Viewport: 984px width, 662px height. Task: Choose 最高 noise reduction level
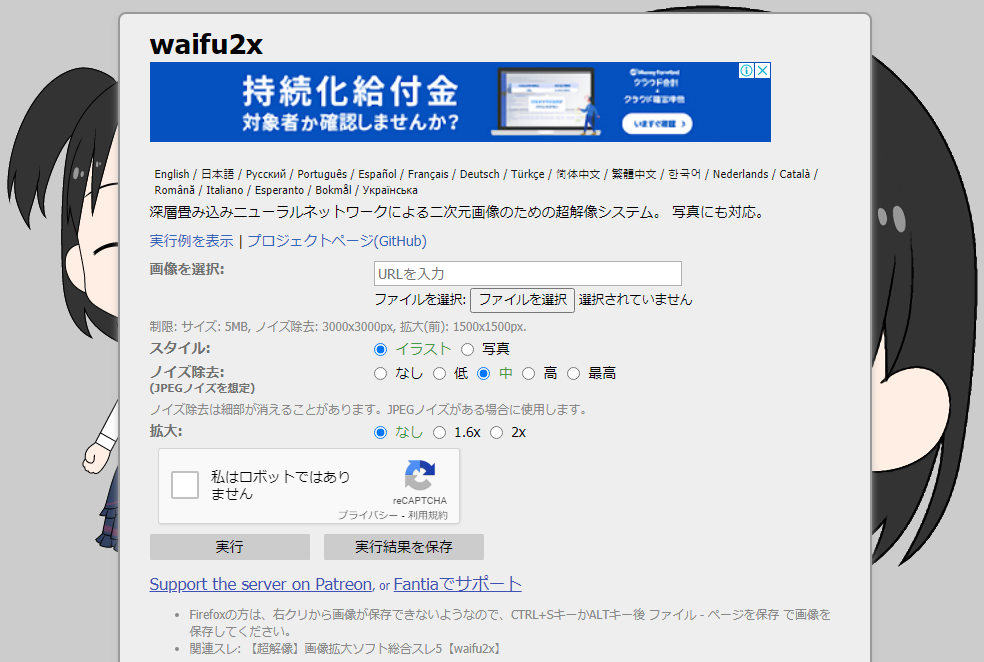pos(573,373)
